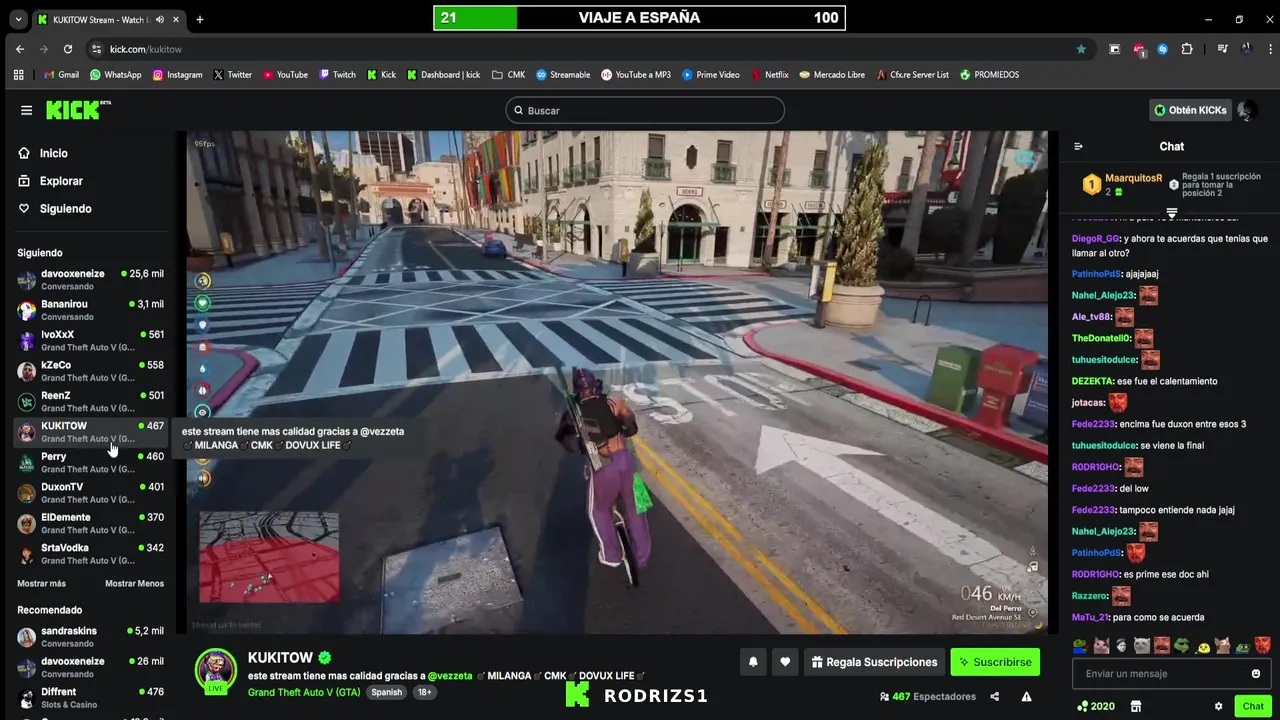Click the Regala Suscripciones button
This screenshot has width=1280, height=720.
coord(874,662)
